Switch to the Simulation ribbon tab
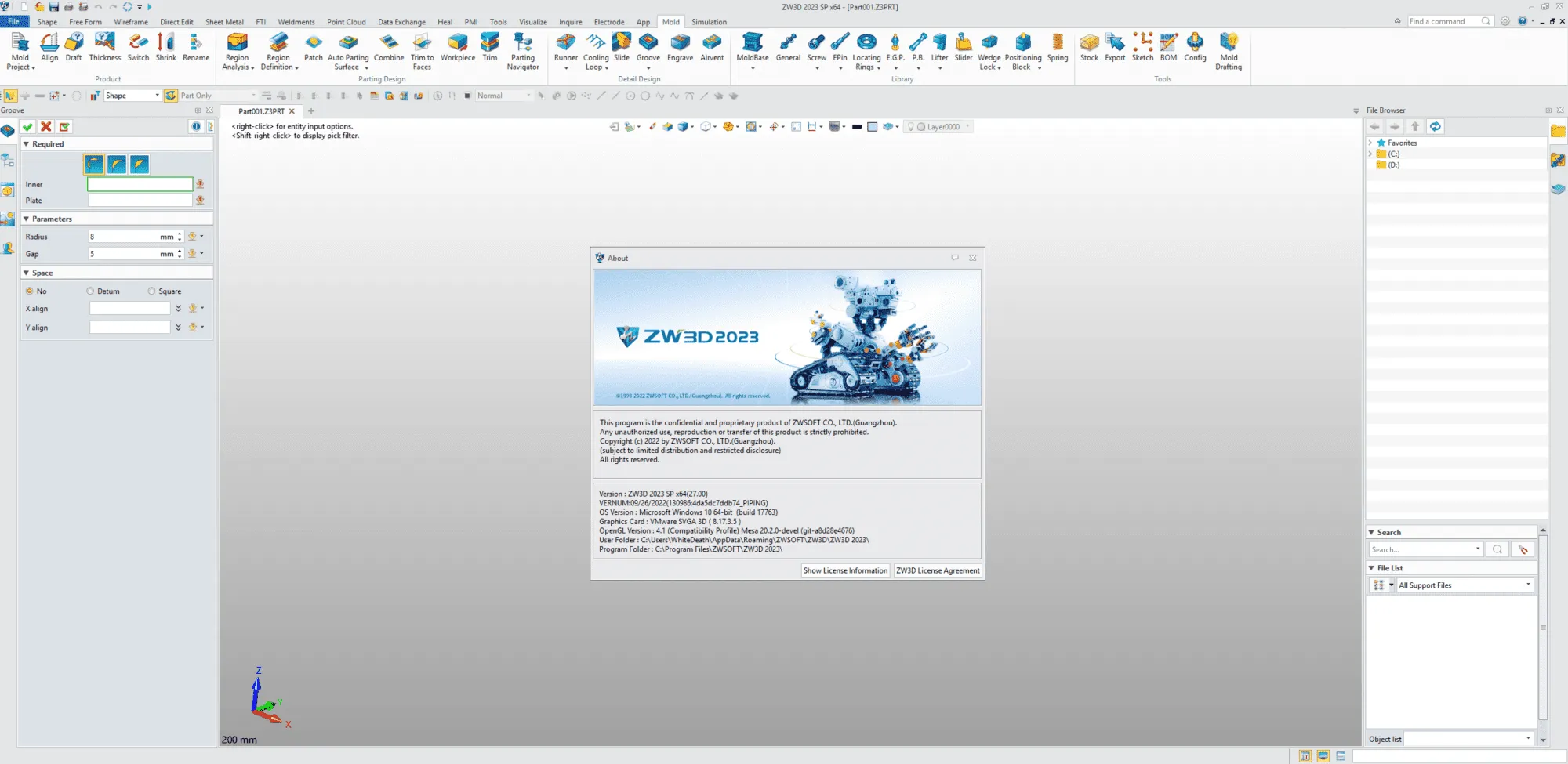1568x764 pixels. pyautogui.click(x=709, y=22)
